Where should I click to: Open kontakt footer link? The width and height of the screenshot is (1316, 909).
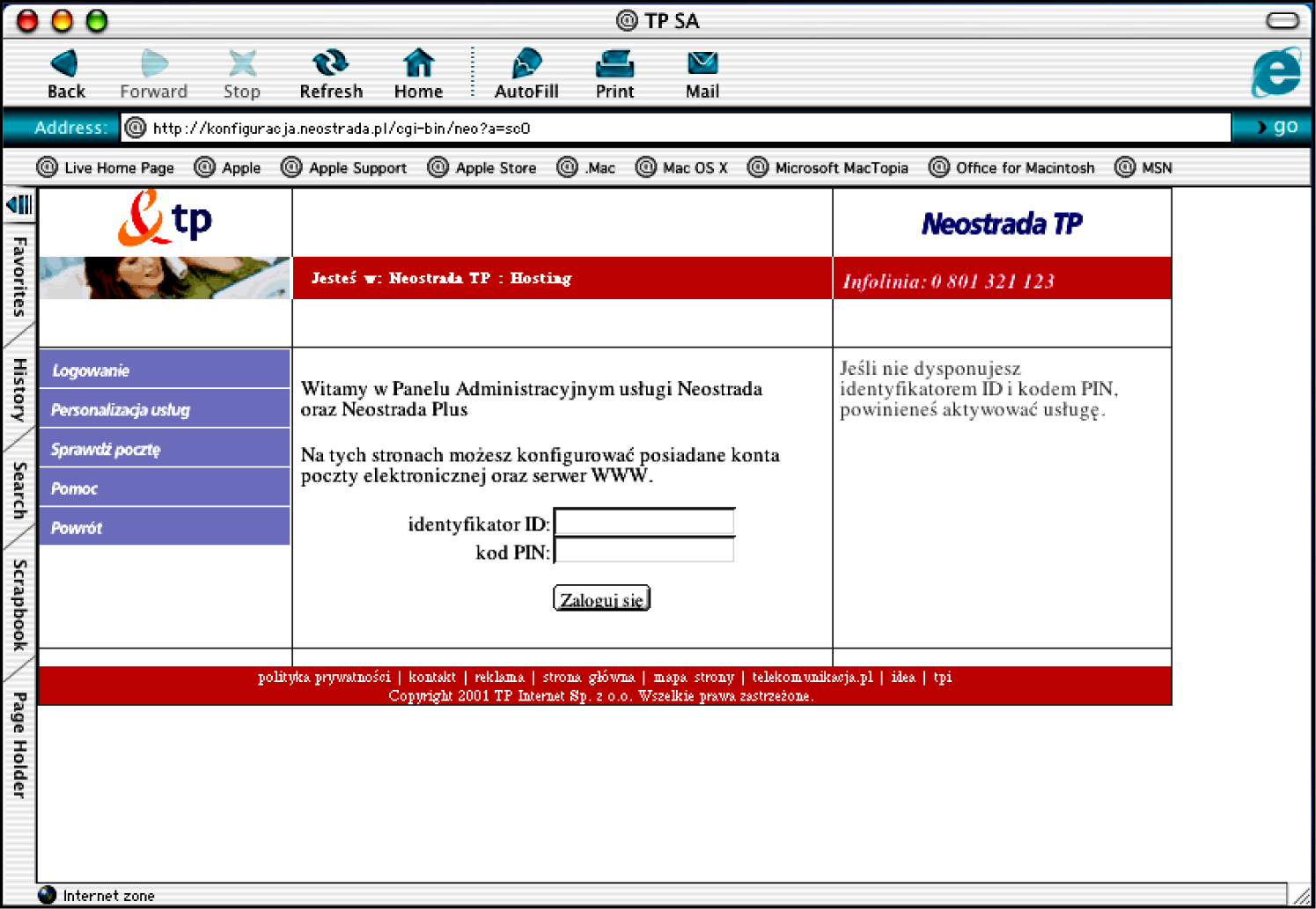[432, 677]
